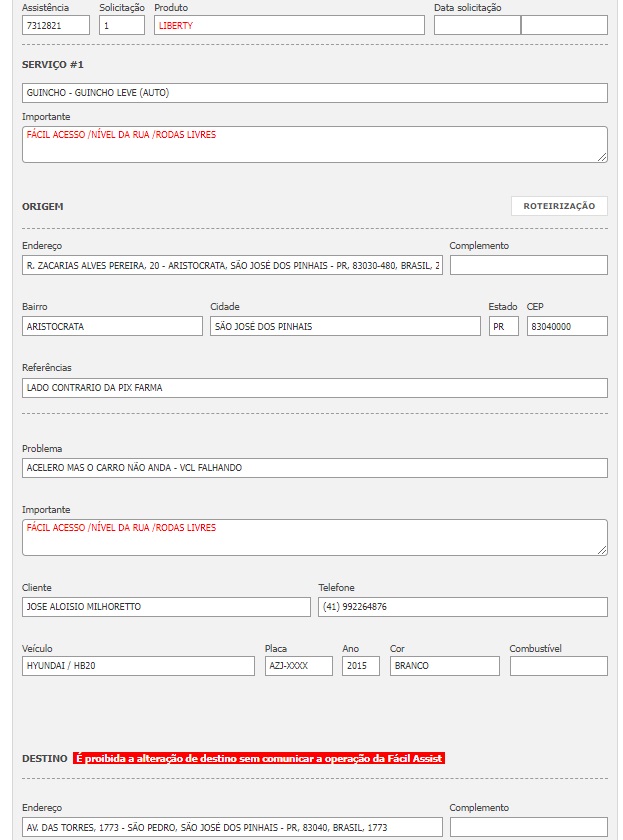Click the service field with GUINCHO LEVE
This screenshot has width=623, height=840.
(314, 93)
